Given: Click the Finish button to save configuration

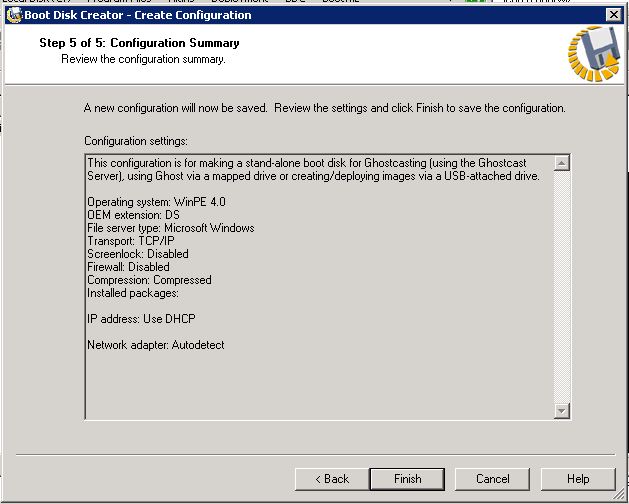Looking at the screenshot, I should pyautogui.click(x=407, y=479).
